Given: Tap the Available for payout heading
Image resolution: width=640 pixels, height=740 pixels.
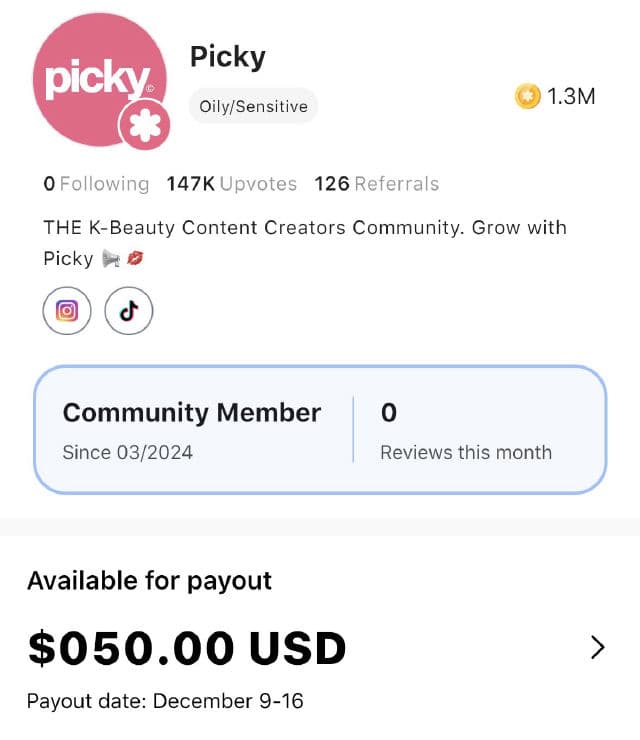Looking at the screenshot, I should tap(149, 580).
